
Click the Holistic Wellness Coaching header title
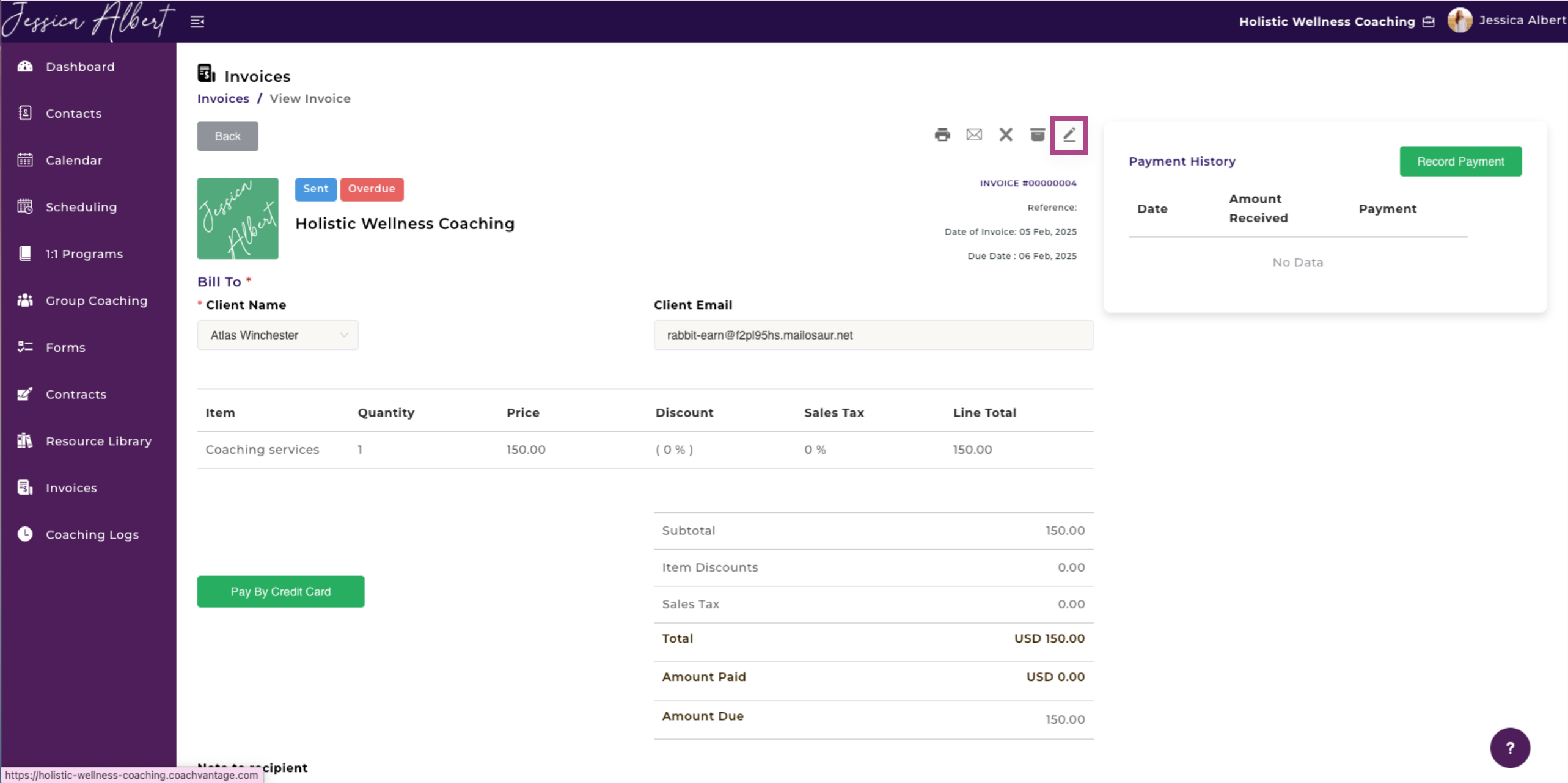[1327, 22]
